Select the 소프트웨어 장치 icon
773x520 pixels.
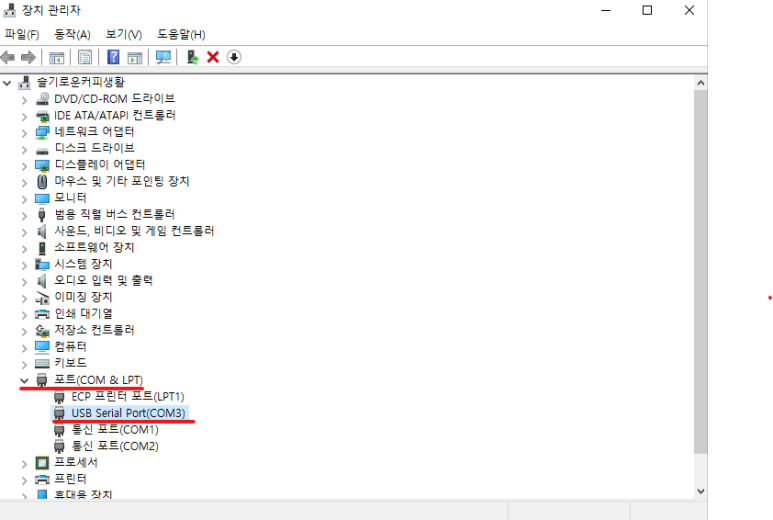(42, 247)
